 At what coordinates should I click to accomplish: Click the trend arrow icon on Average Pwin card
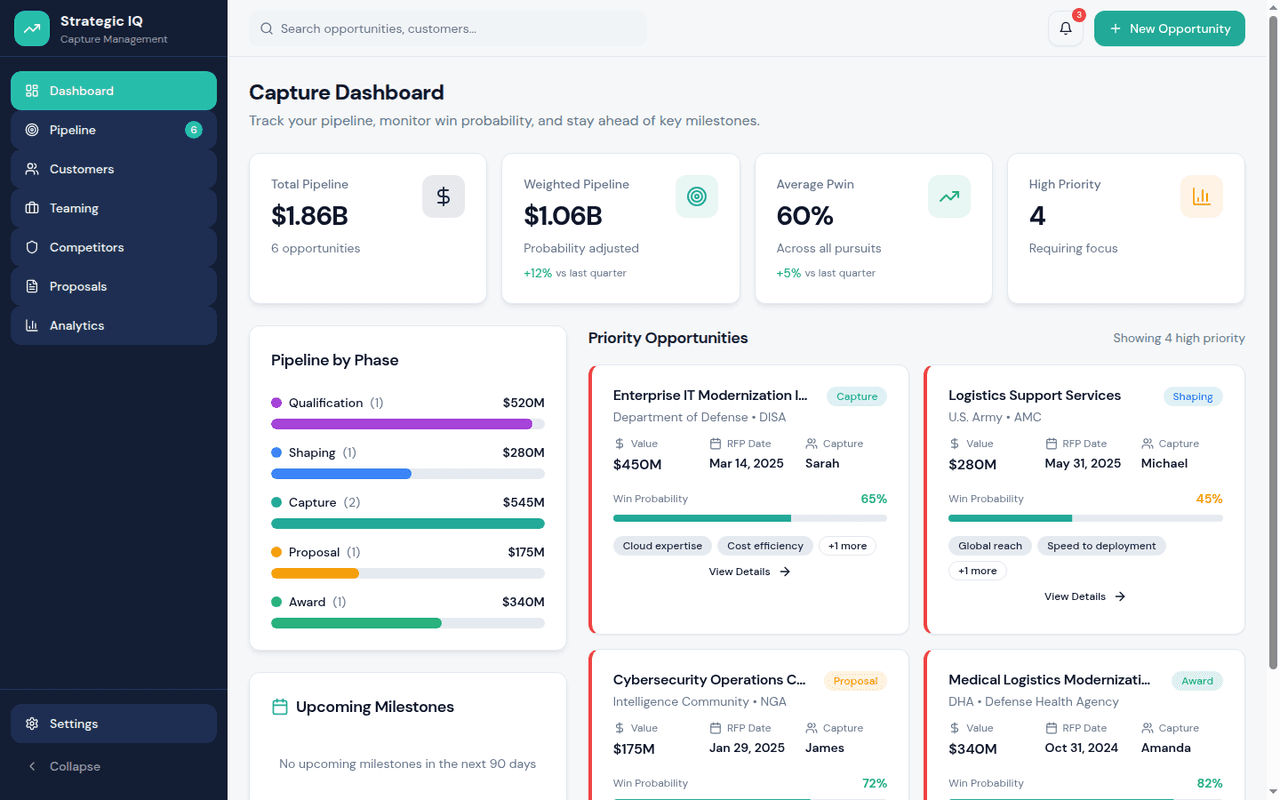point(949,197)
